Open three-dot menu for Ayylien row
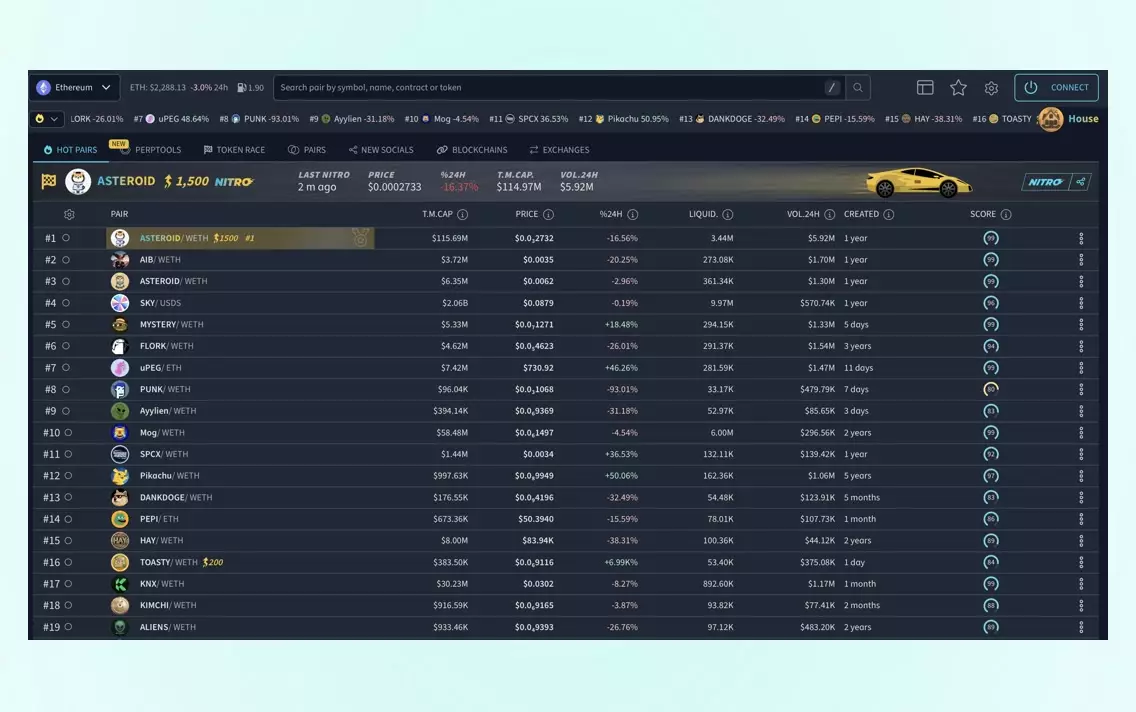1136x712 pixels. (1081, 411)
